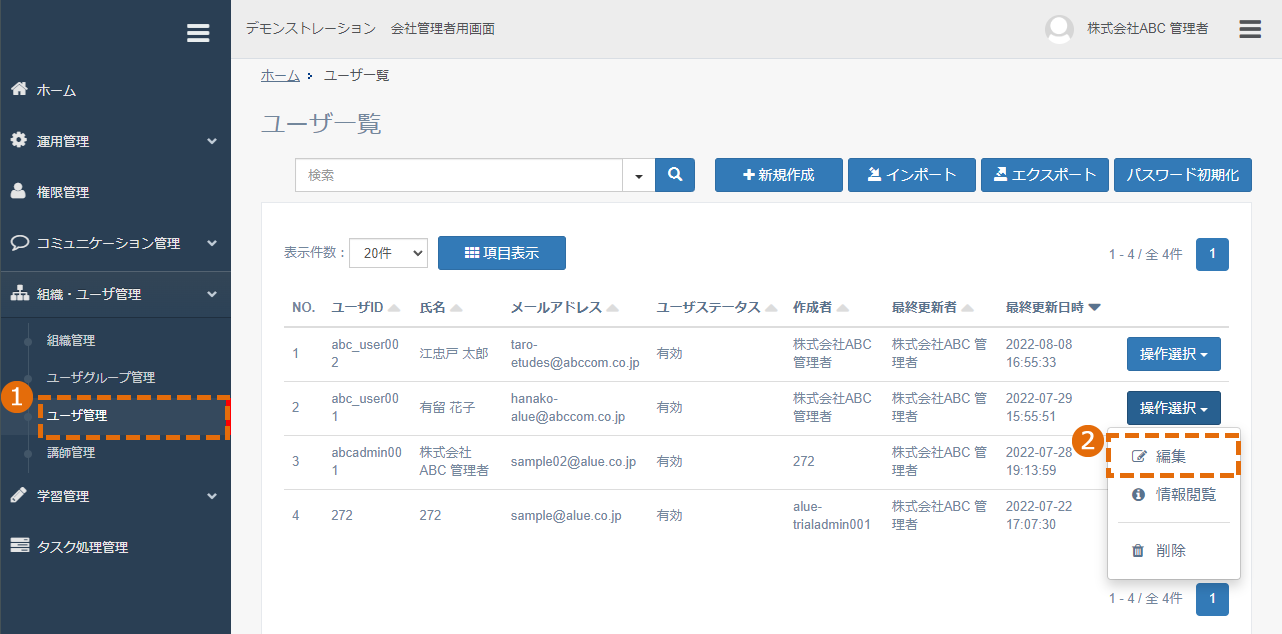The width and height of the screenshot is (1282, 634).
Task: Open search options dropdown arrow
Action: tap(638, 175)
